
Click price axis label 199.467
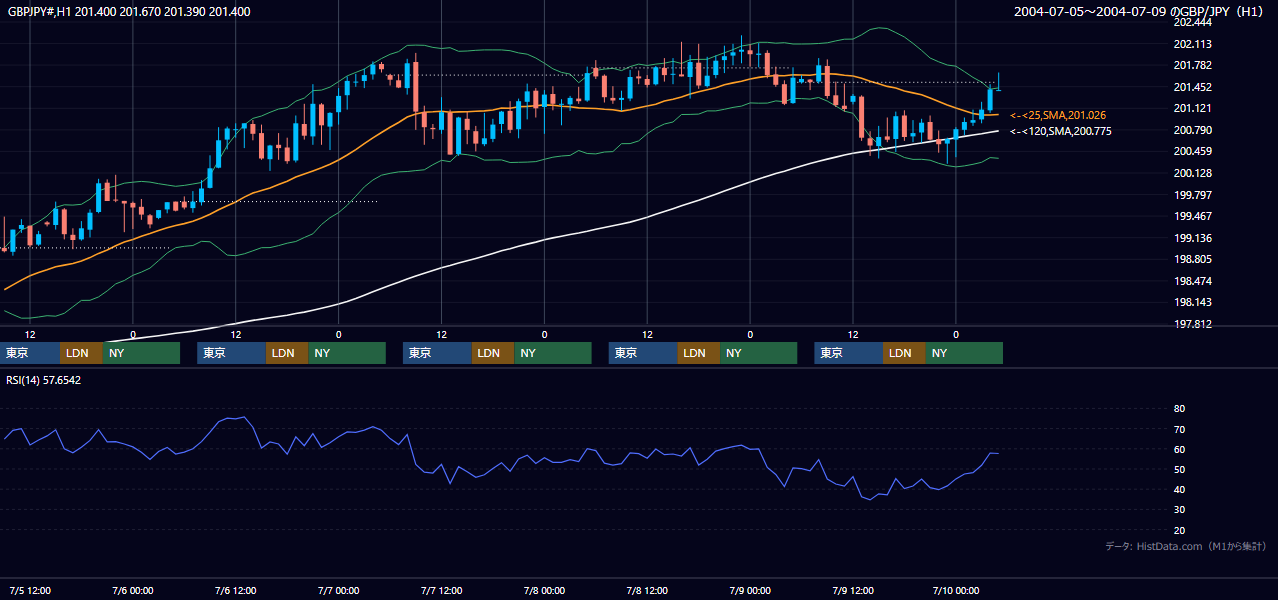coord(1192,216)
